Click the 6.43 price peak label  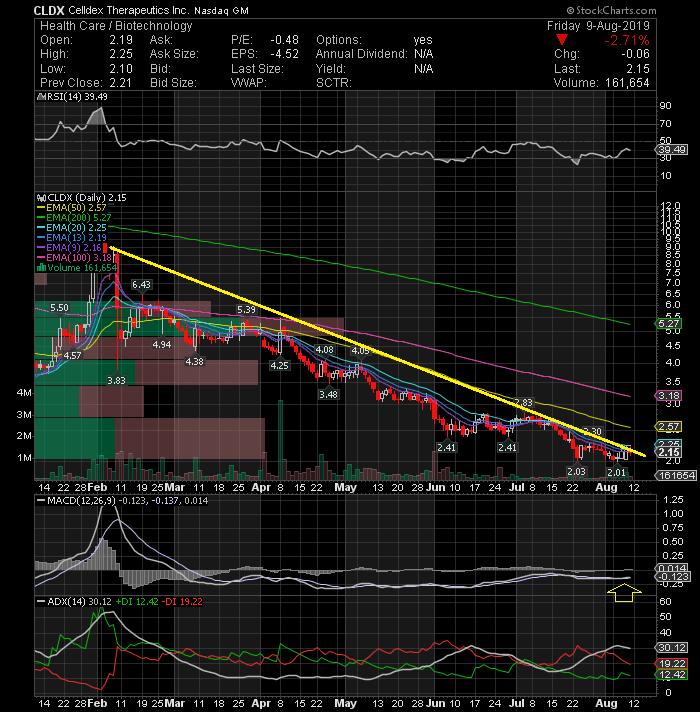pos(141,285)
